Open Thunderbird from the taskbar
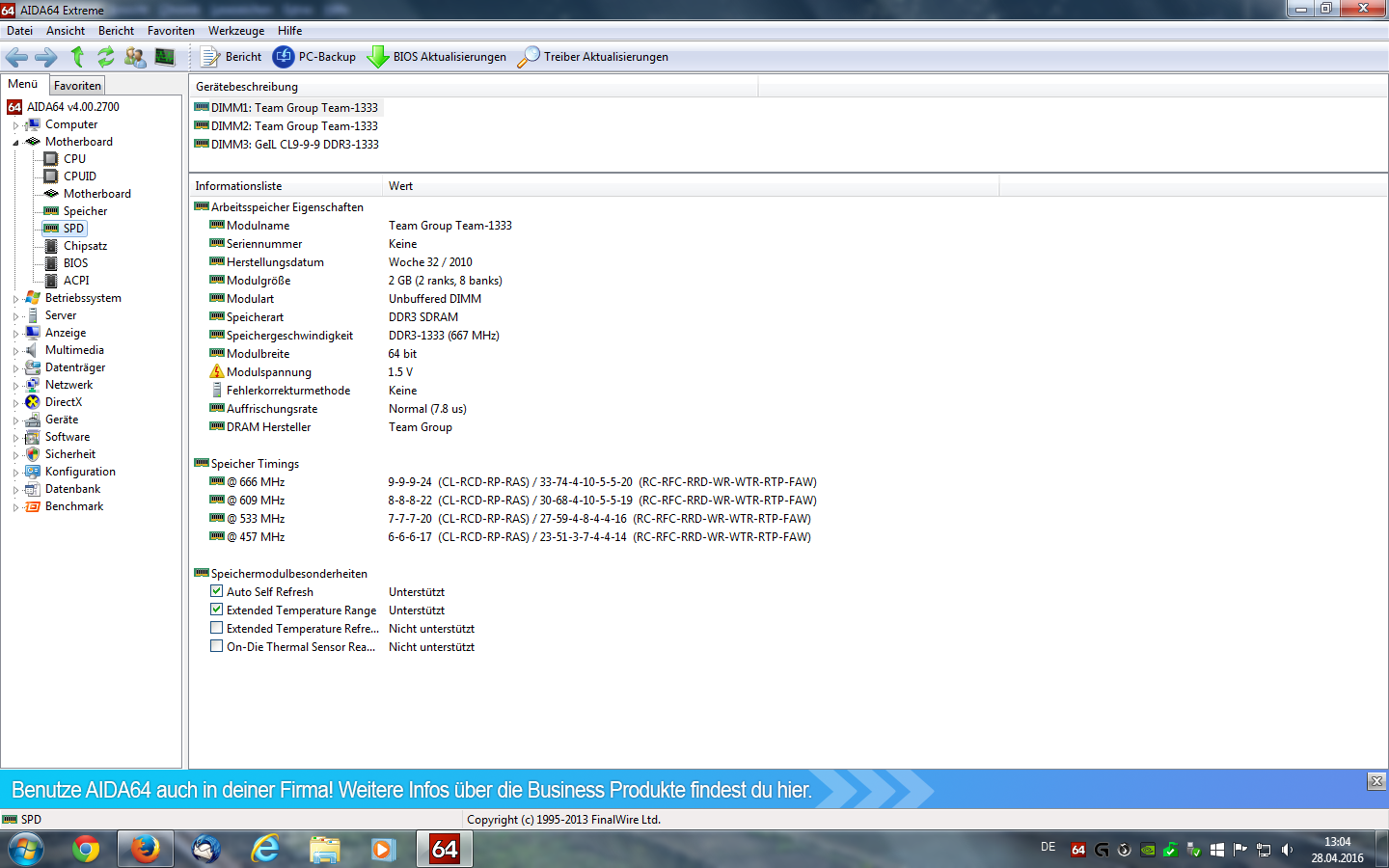This screenshot has width=1389, height=868. (x=205, y=849)
